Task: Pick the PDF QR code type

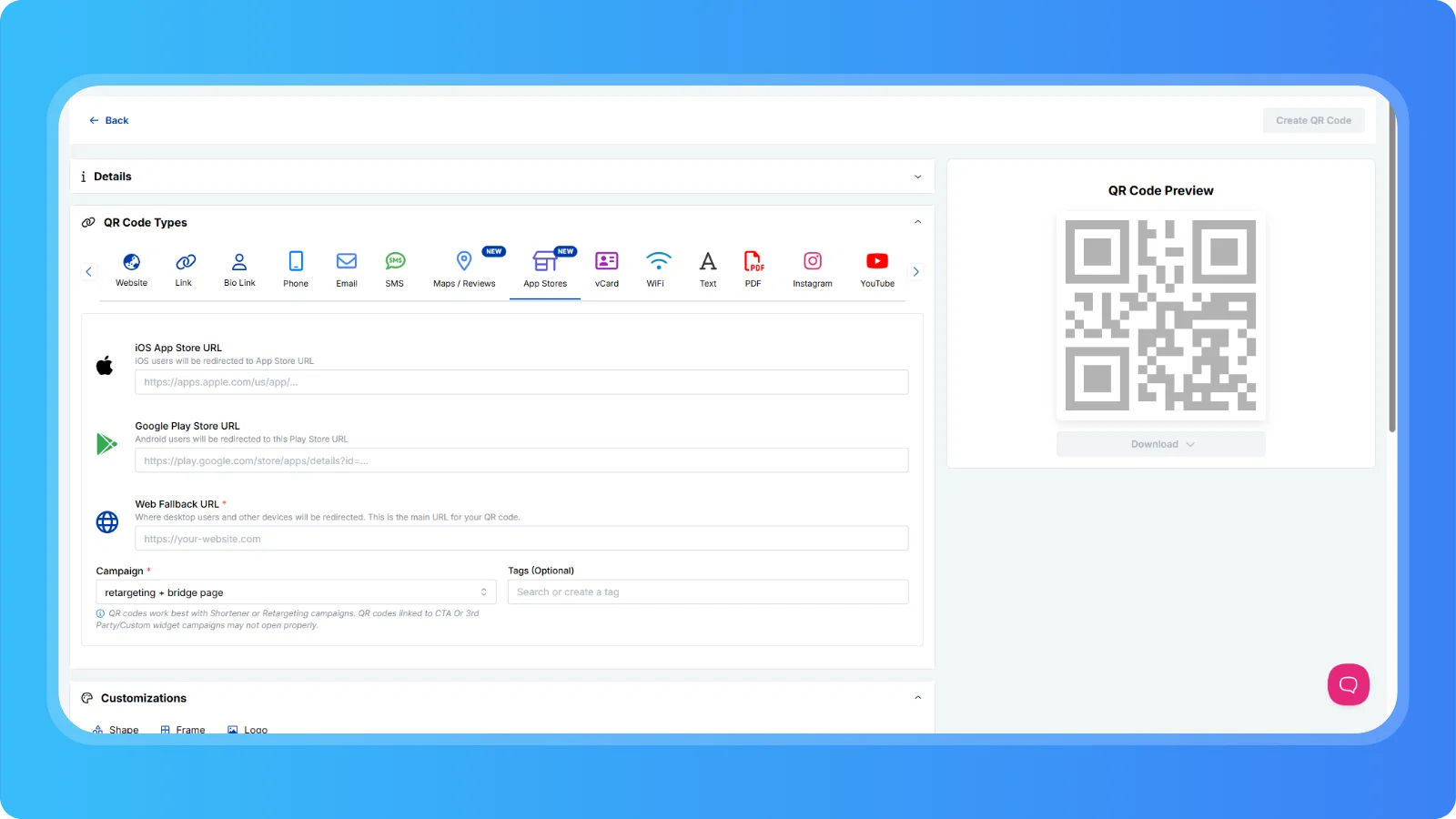Action: tap(753, 270)
